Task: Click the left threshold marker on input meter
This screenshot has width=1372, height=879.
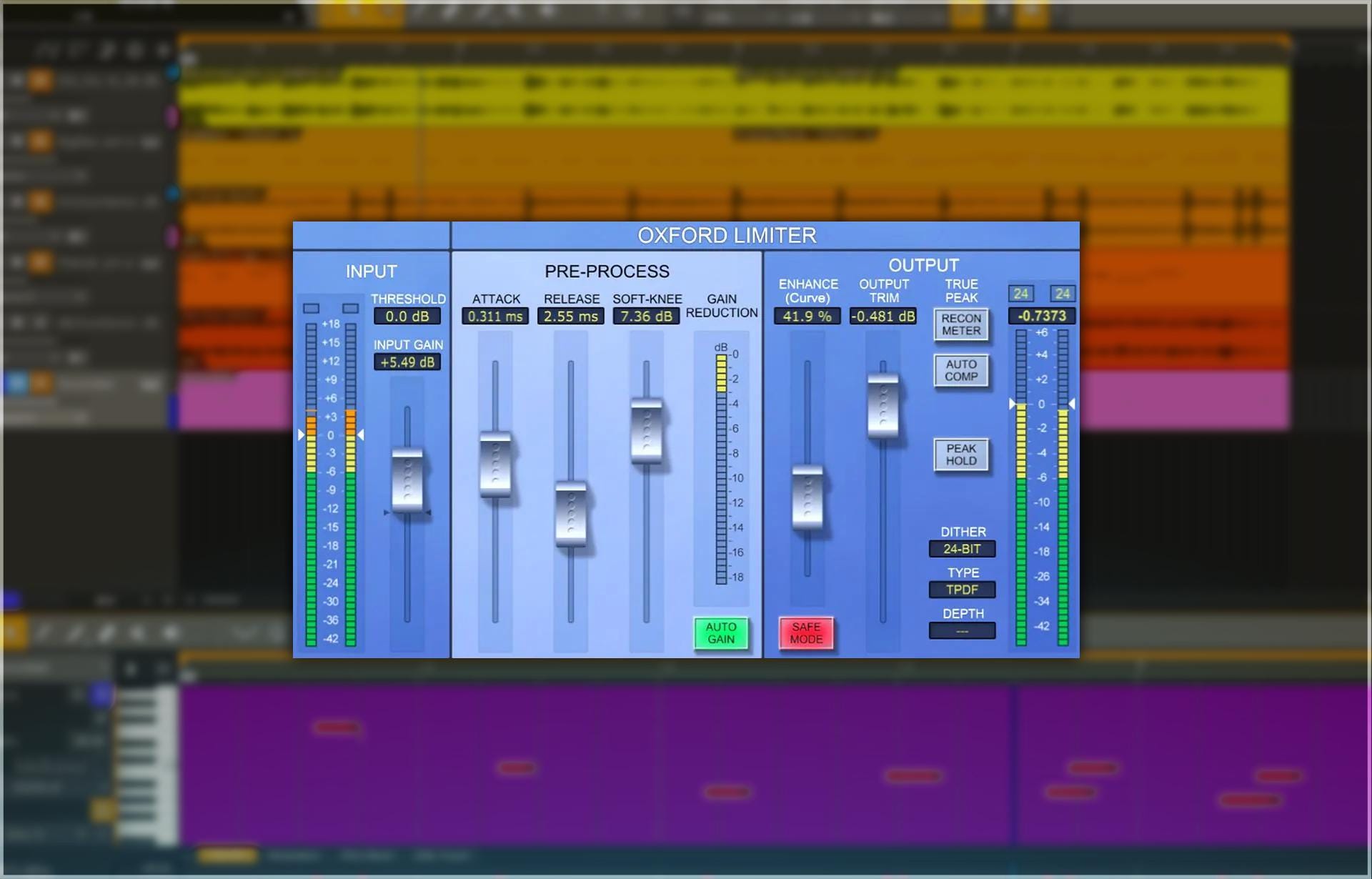Action: (301, 434)
